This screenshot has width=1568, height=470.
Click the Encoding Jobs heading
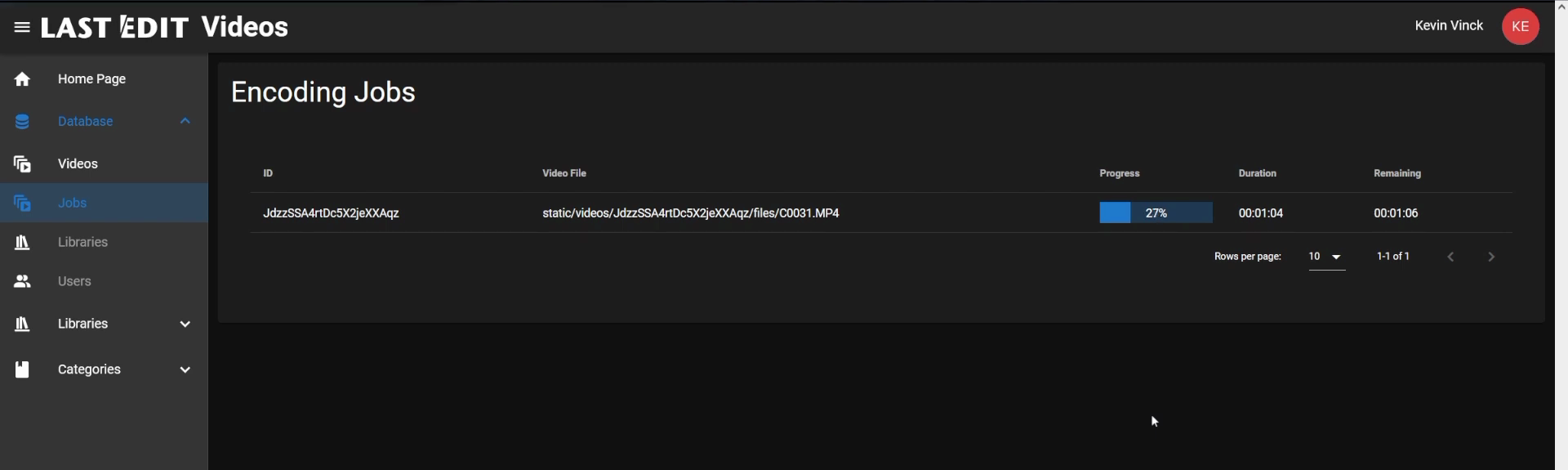pos(323,92)
